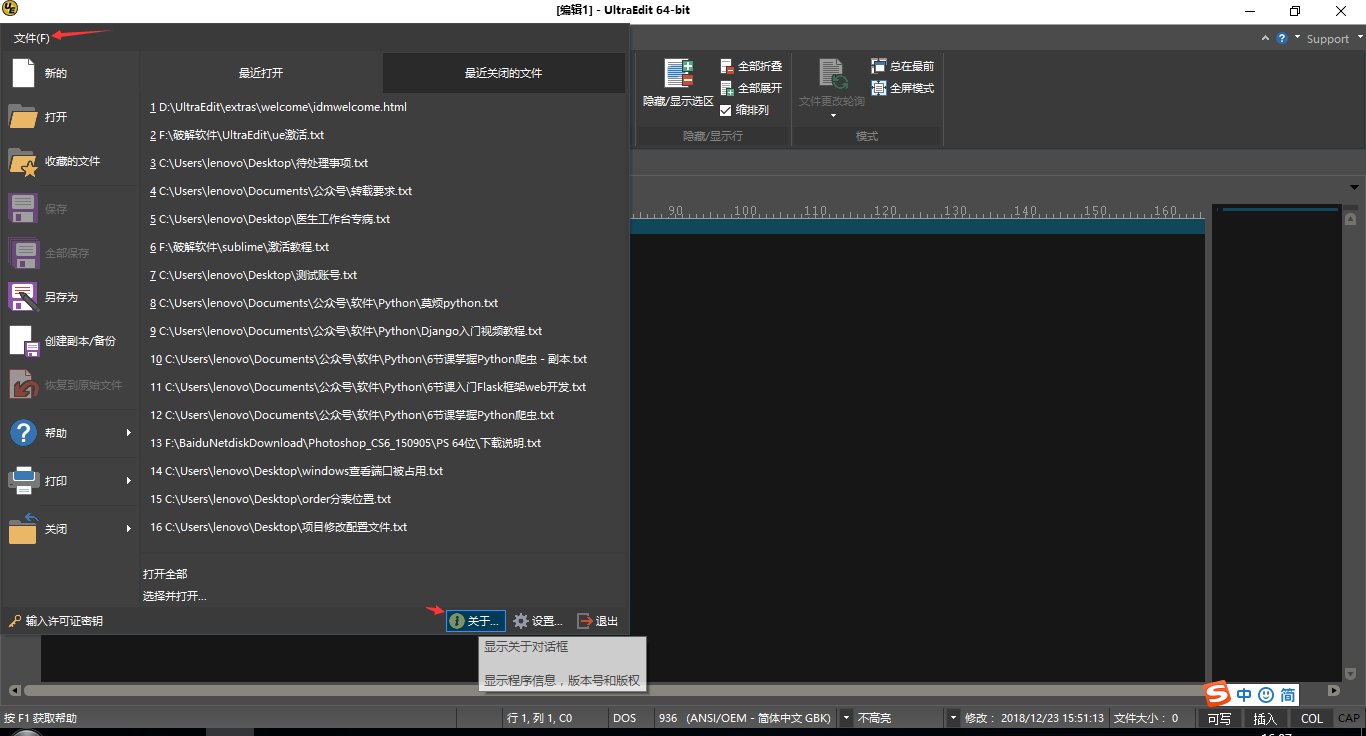Expand the 帮助 submenu arrow

pyautogui.click(x=129, y=433)
